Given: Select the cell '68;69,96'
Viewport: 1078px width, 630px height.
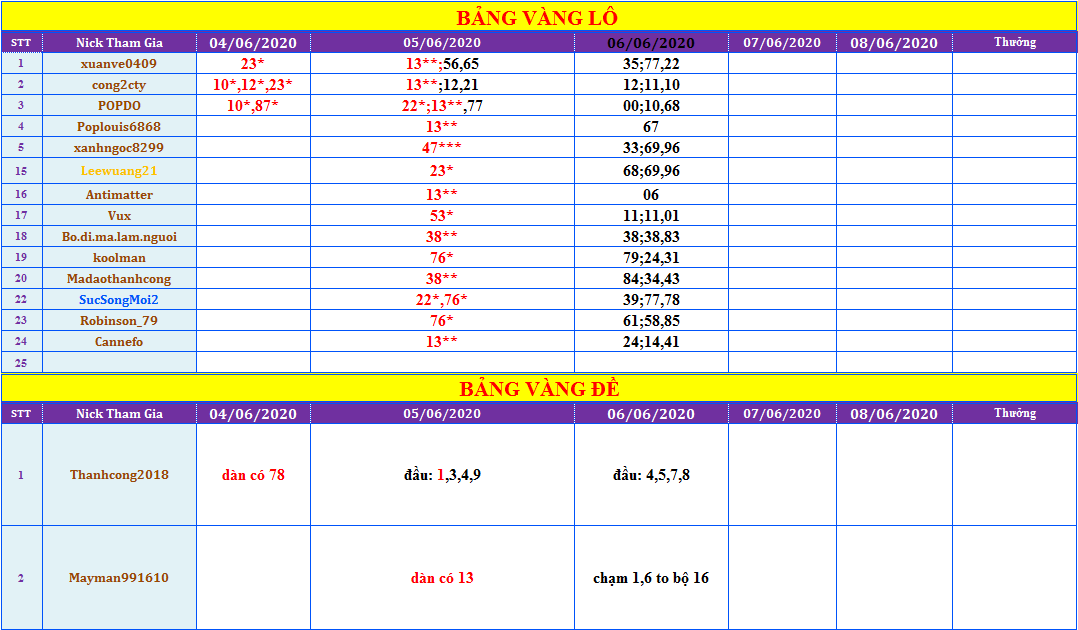Looking at the screenshot, I should (651, 171).
